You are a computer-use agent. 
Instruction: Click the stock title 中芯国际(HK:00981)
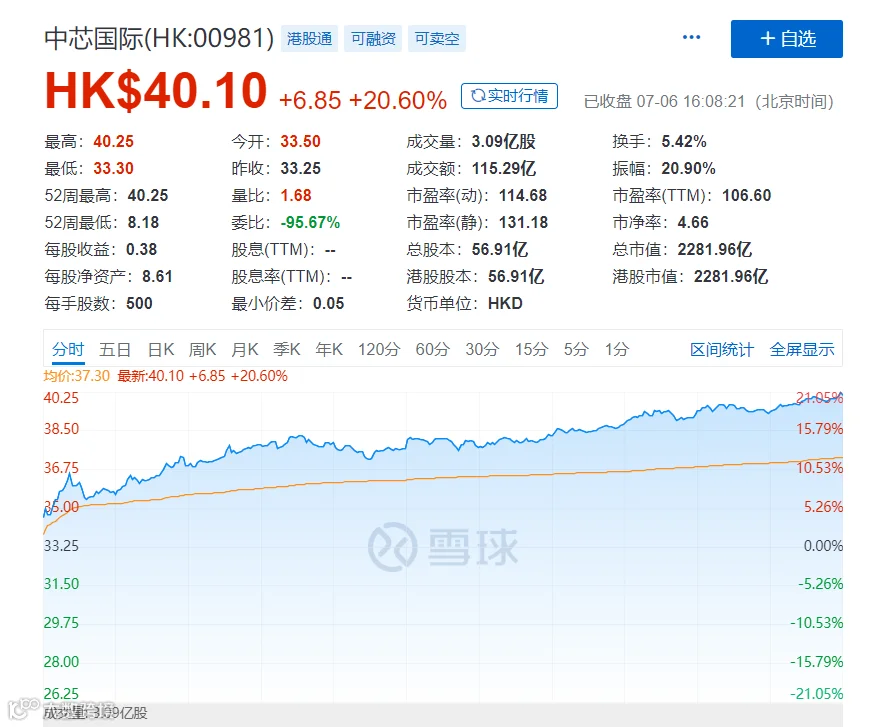[159, 39]
